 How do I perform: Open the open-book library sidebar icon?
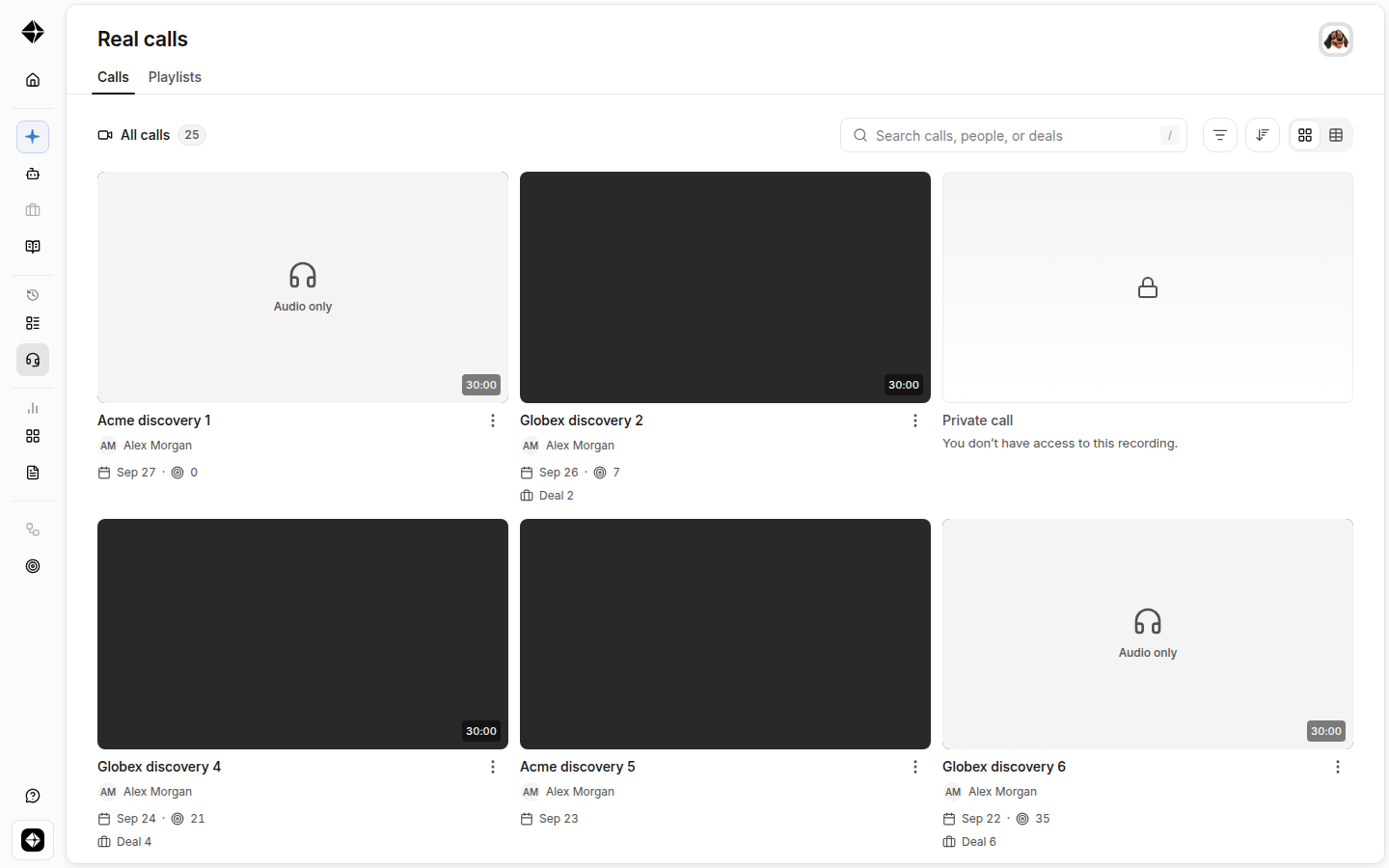[33, 247]
